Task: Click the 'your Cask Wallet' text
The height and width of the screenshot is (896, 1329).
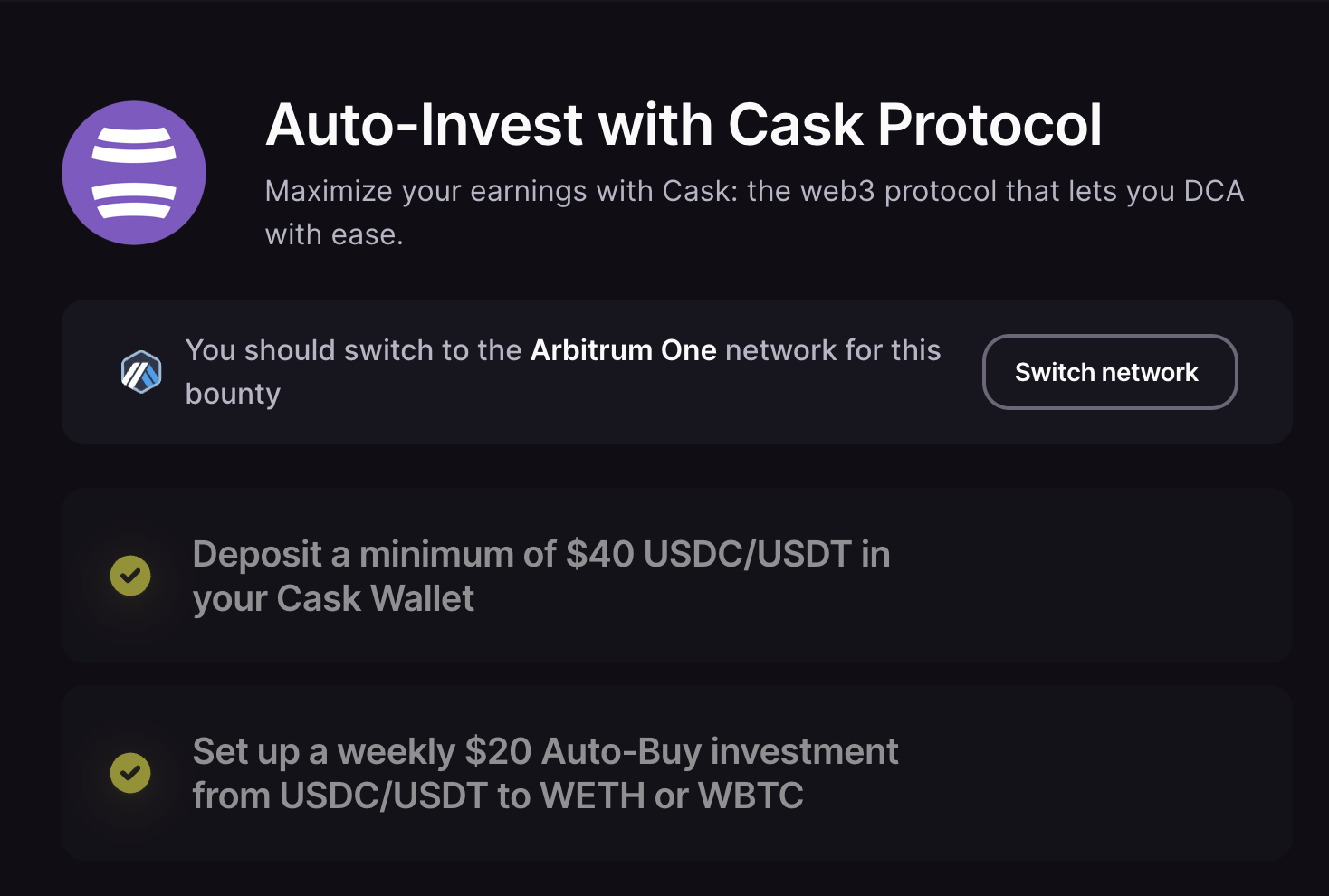Action: tap(333, 599)
